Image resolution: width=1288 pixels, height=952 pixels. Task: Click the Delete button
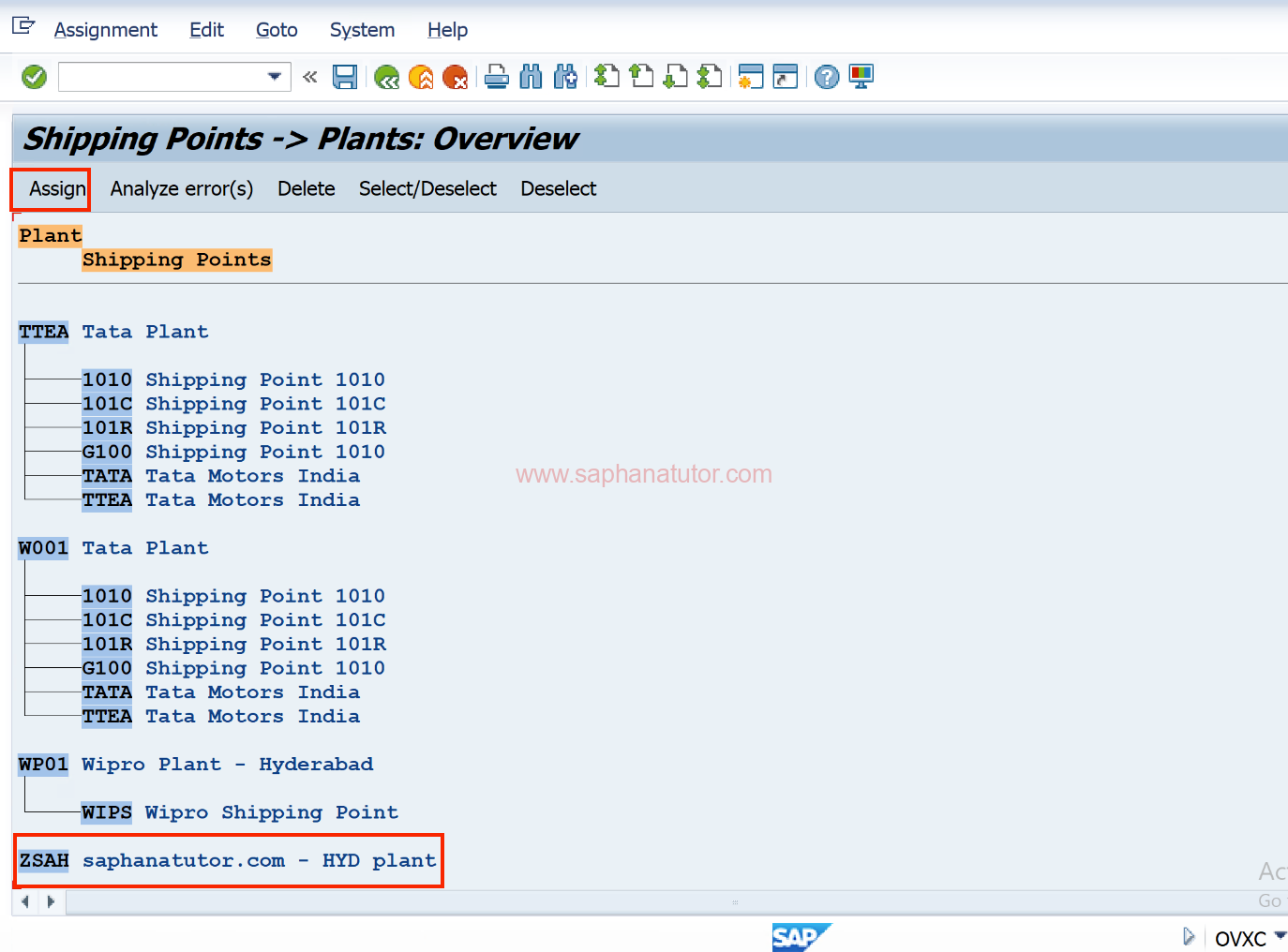306,189
